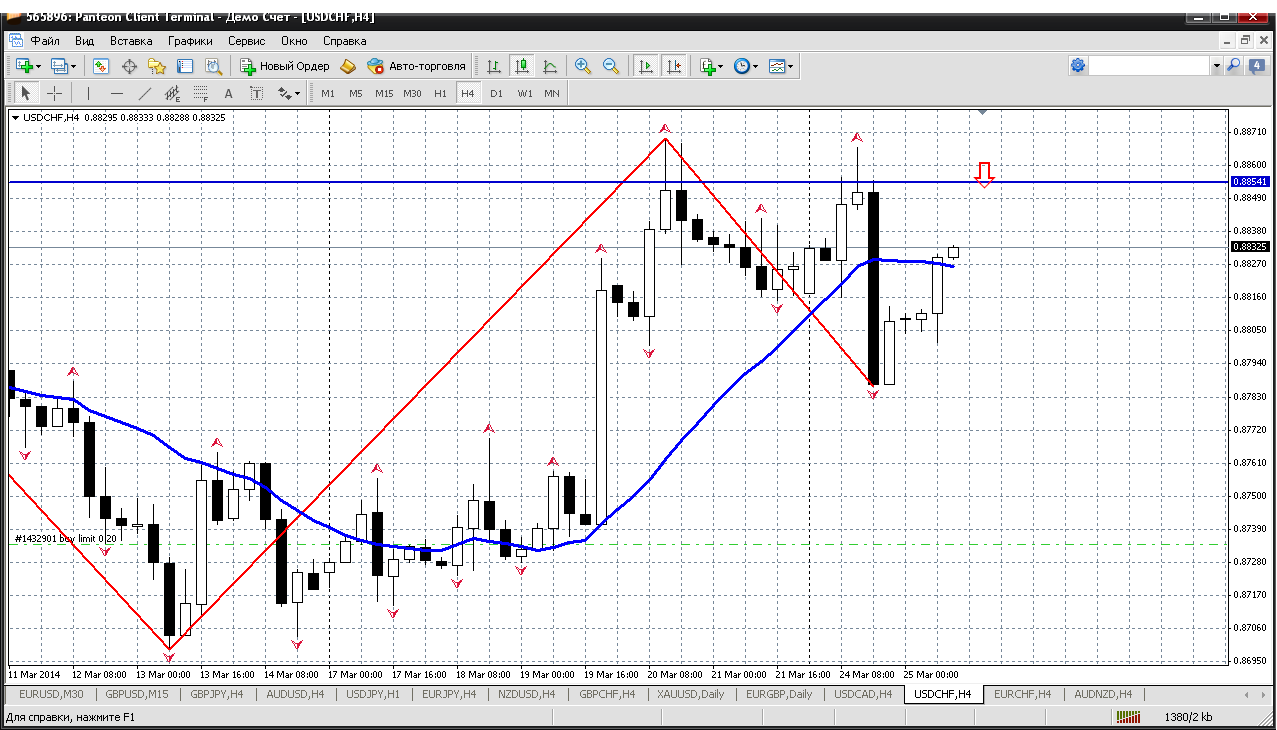Open the new chart icon

tap(24, 66)
